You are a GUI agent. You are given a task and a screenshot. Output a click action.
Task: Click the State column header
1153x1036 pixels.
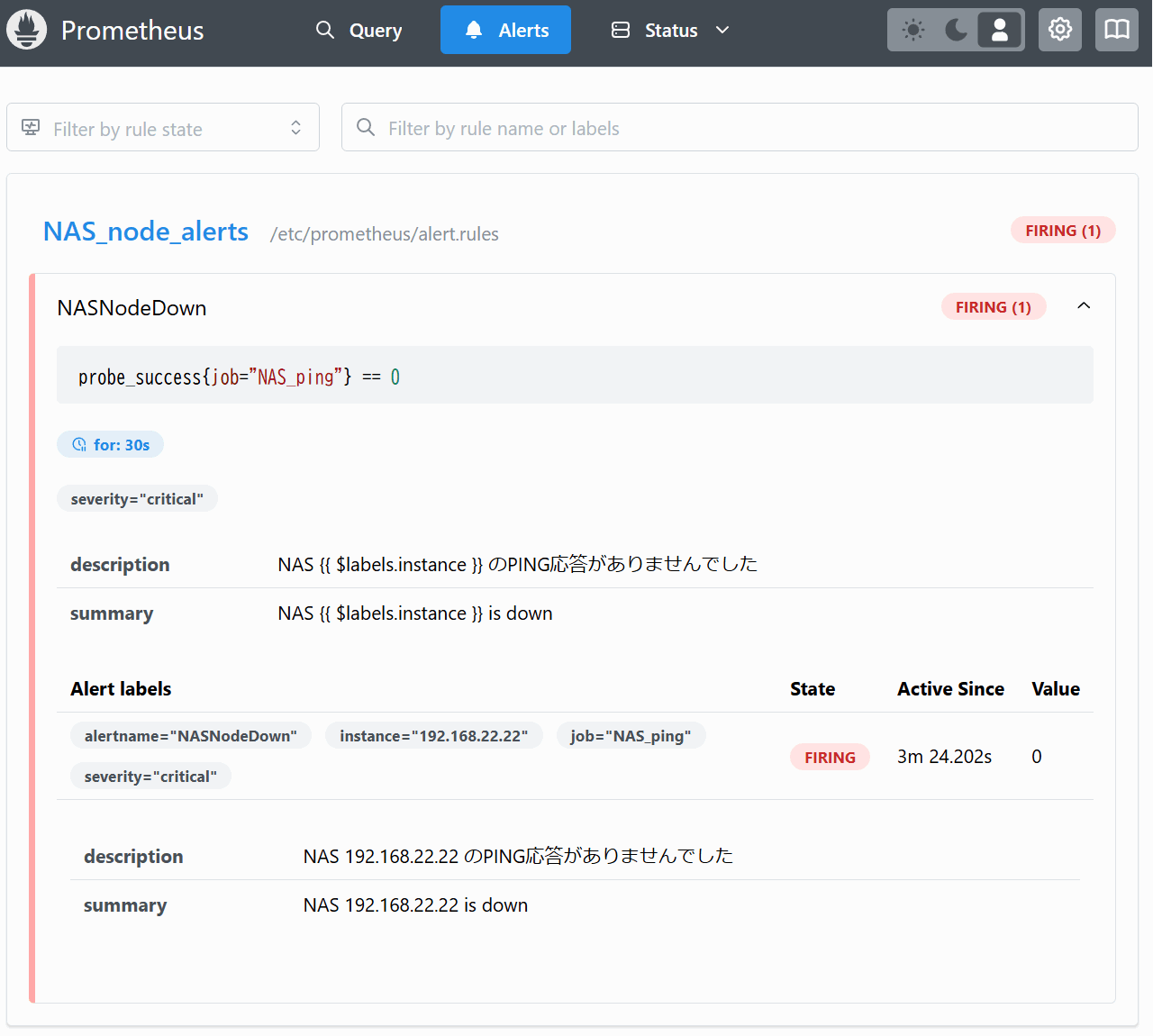point(813,688)
